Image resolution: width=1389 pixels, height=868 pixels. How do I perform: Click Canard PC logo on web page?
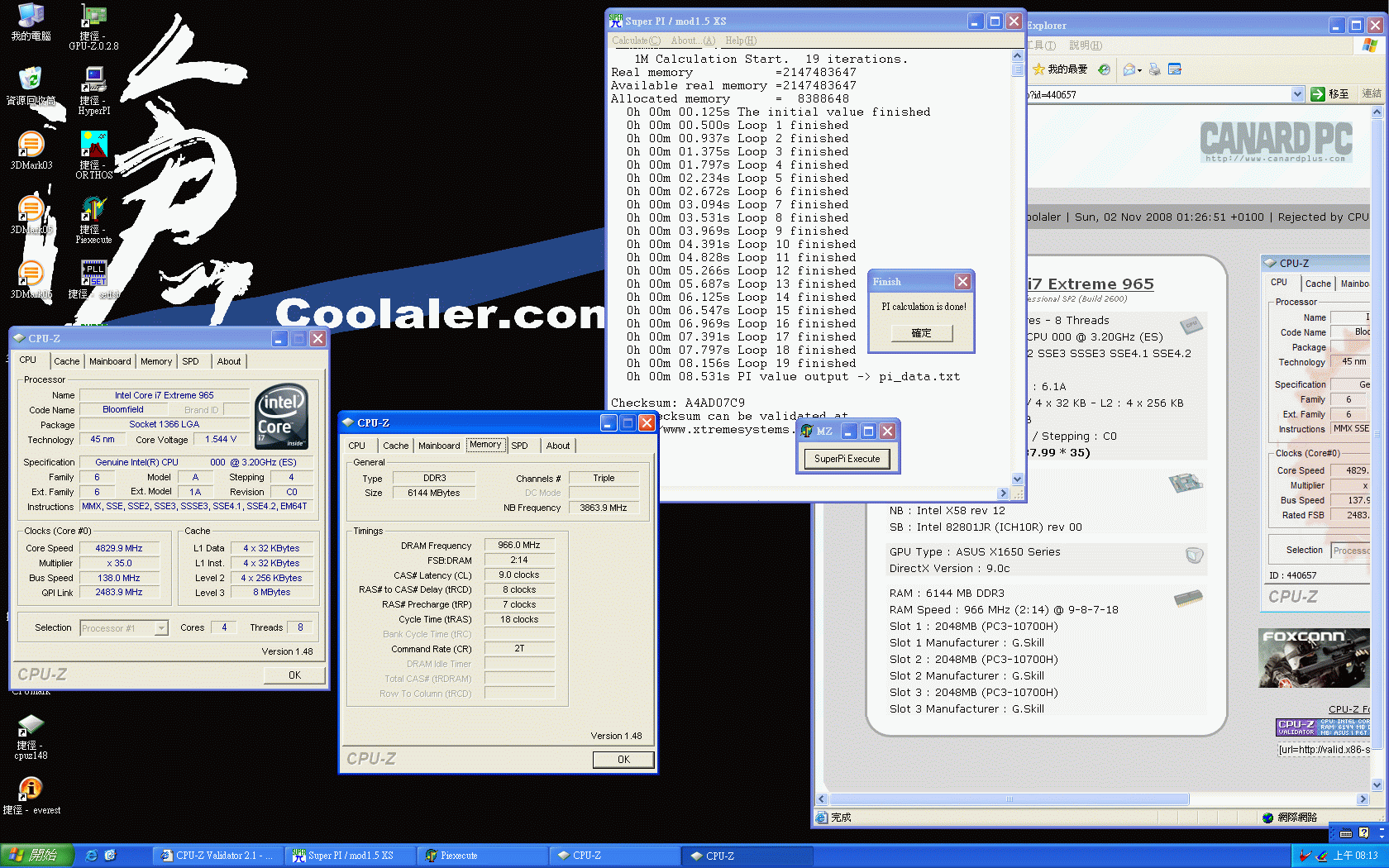coord(1276,141)
